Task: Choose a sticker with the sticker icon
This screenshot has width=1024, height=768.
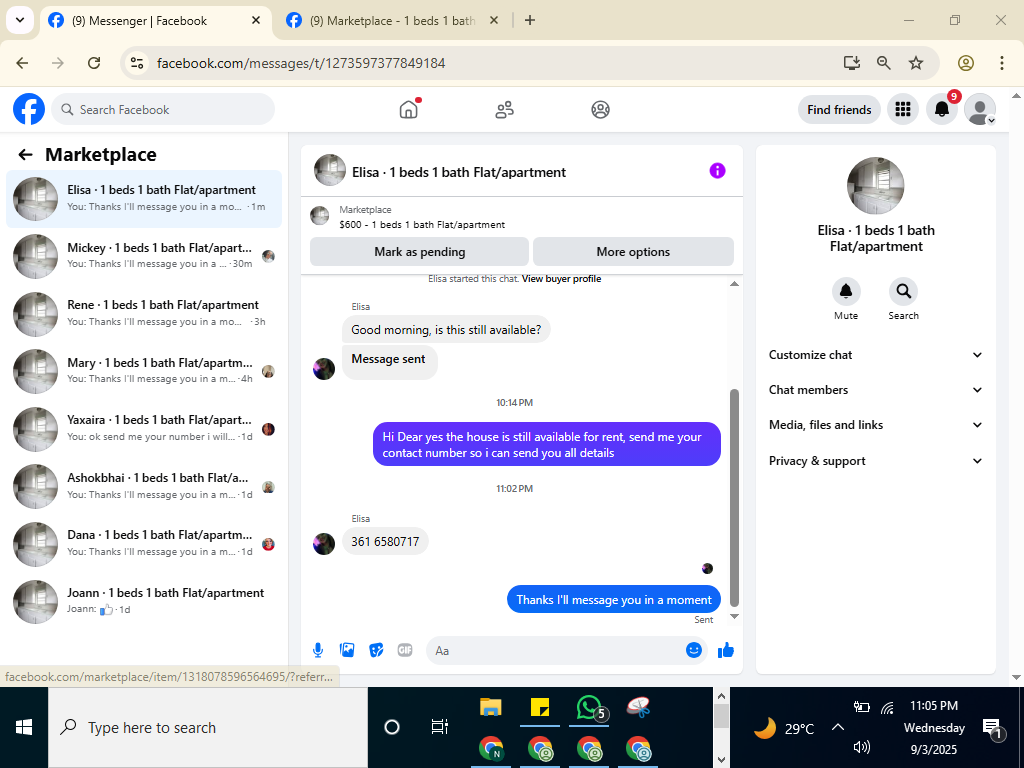Action: [x=376, y=650]
